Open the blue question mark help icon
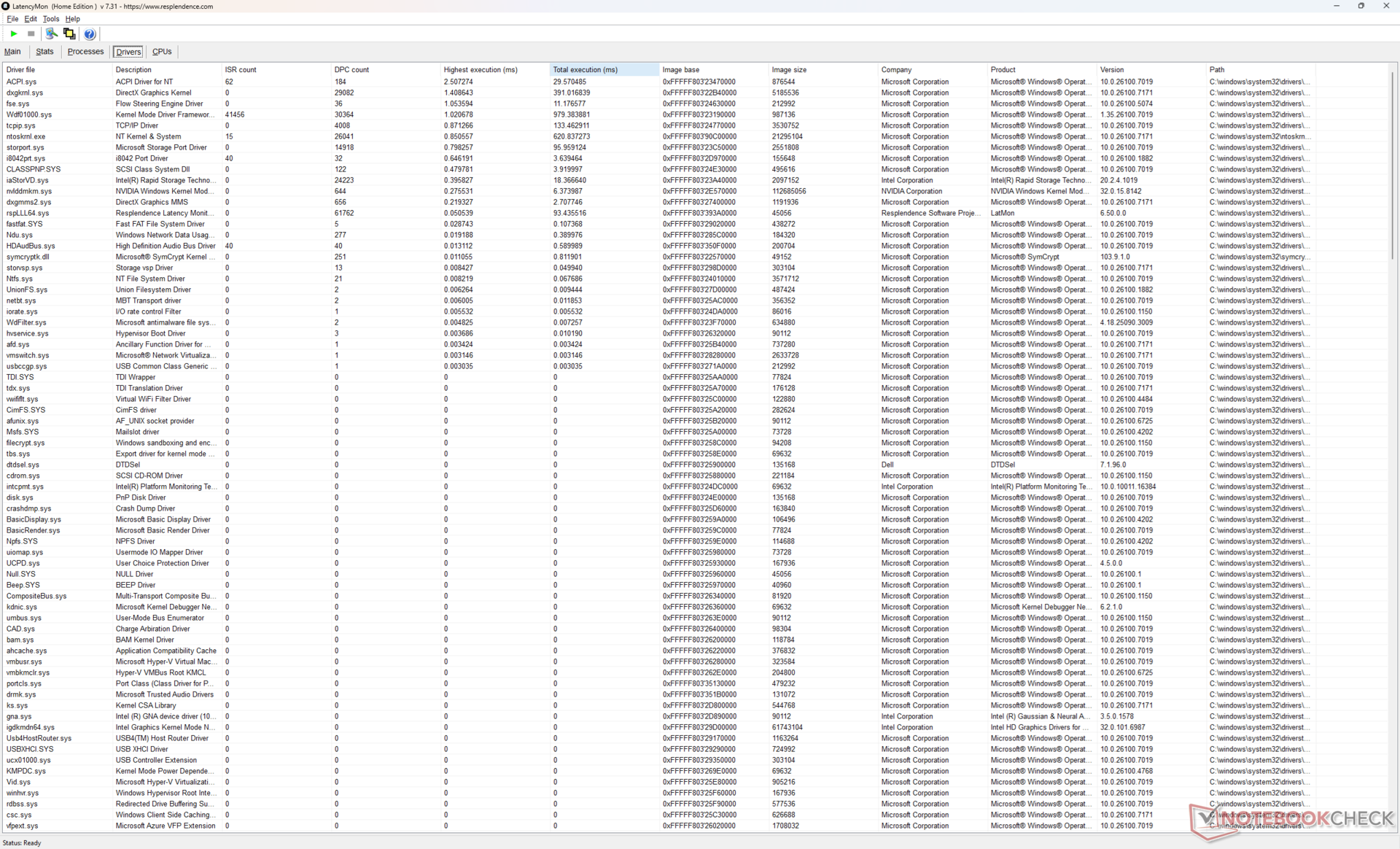Image resolution: width=1400 pixels, height=849 pixels. pyautogui.click(x=90, y=34)
